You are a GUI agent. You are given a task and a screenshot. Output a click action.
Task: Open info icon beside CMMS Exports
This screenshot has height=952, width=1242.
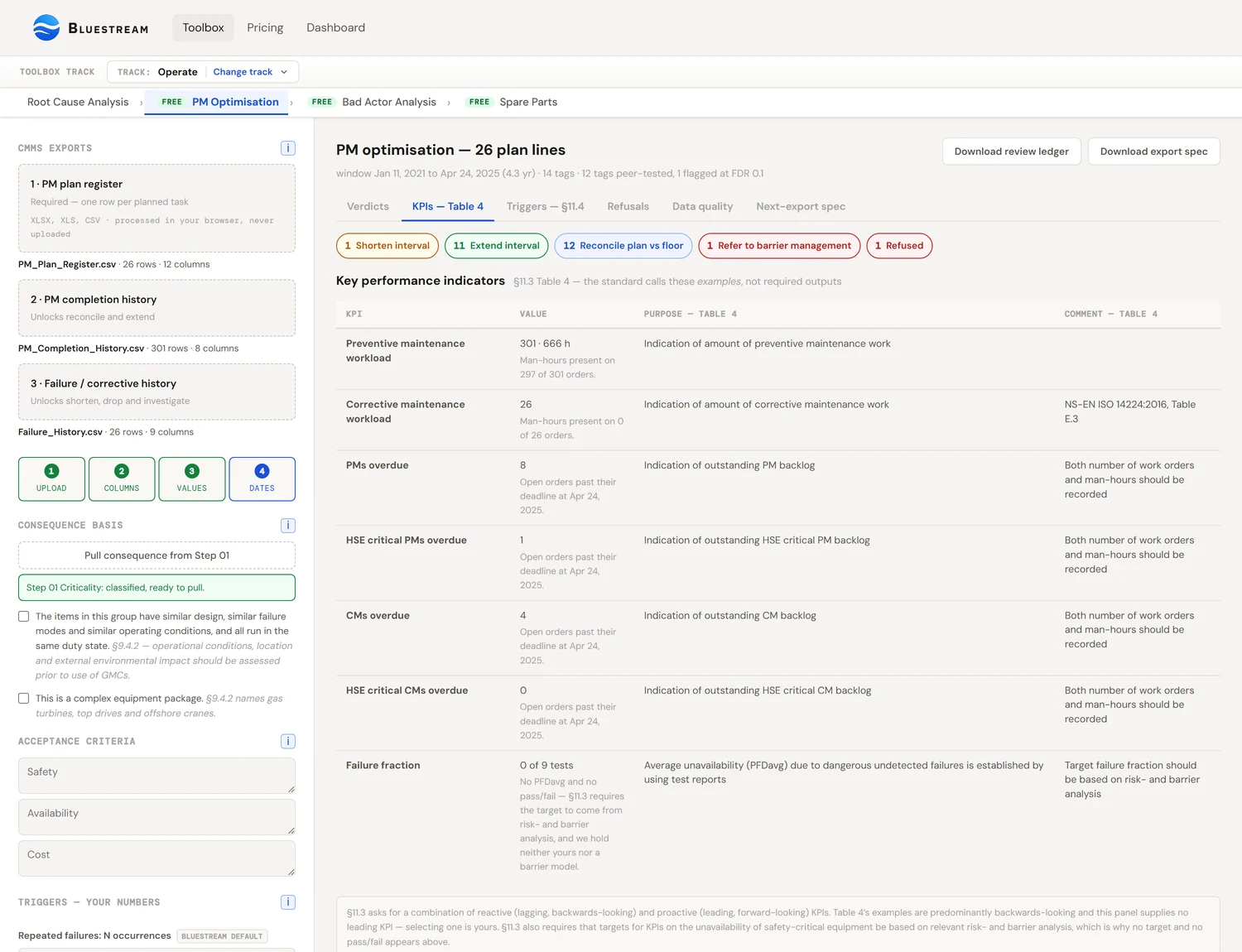[x=288, y=148]
